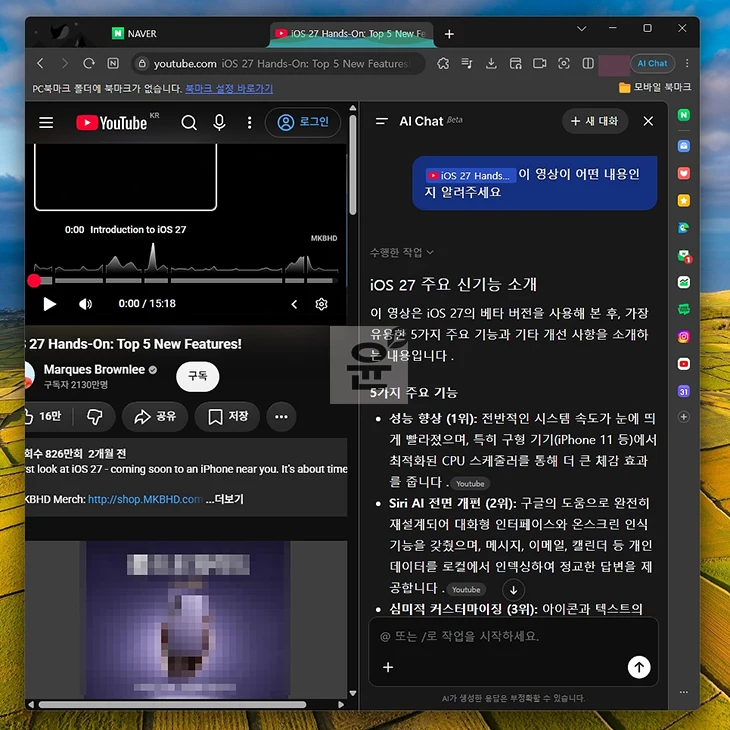Open YouTube icon in sidebar

tap(683, 364)
